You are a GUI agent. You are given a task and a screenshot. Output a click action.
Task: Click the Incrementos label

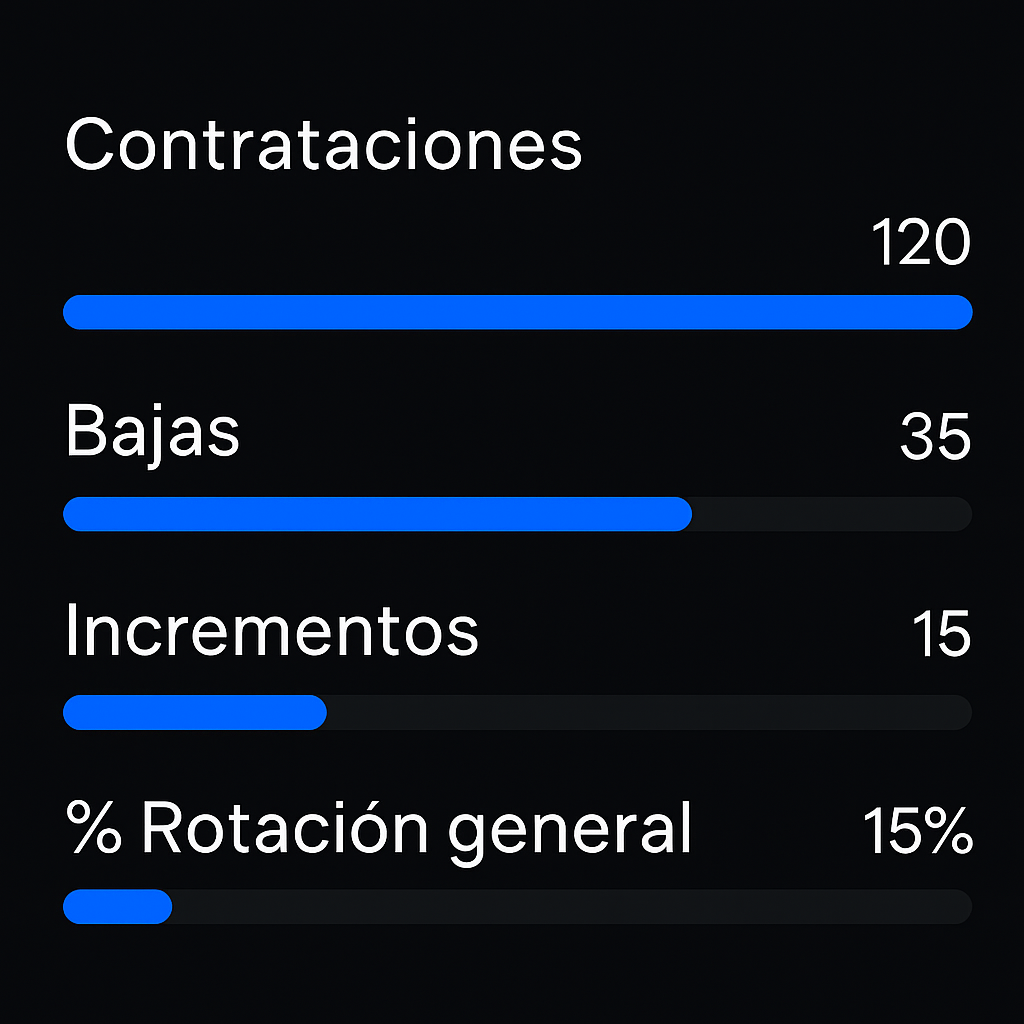(271, 631)
